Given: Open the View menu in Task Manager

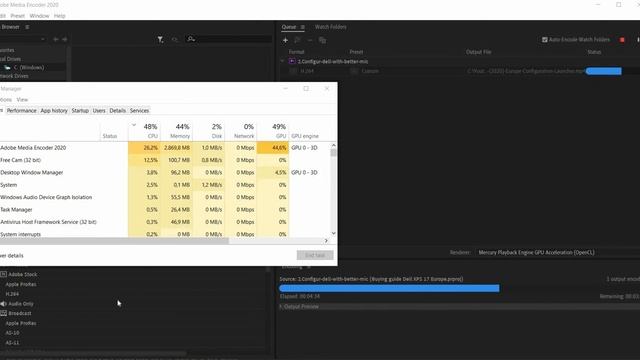Looking at the screenshot, I should (x=22, y=100).
